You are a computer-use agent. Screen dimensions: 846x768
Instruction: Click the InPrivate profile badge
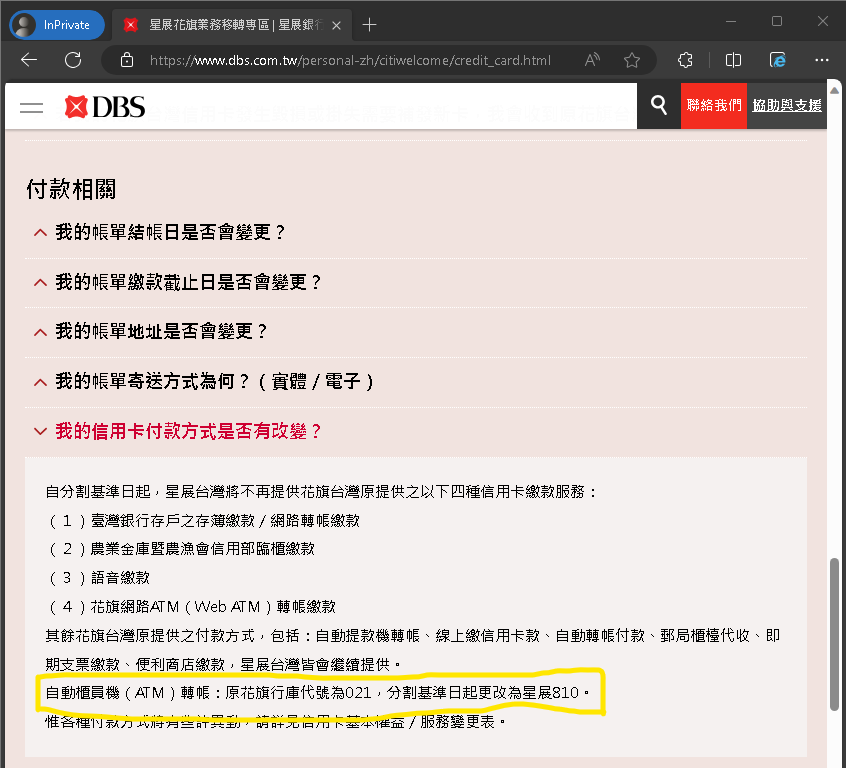point(56,24)
